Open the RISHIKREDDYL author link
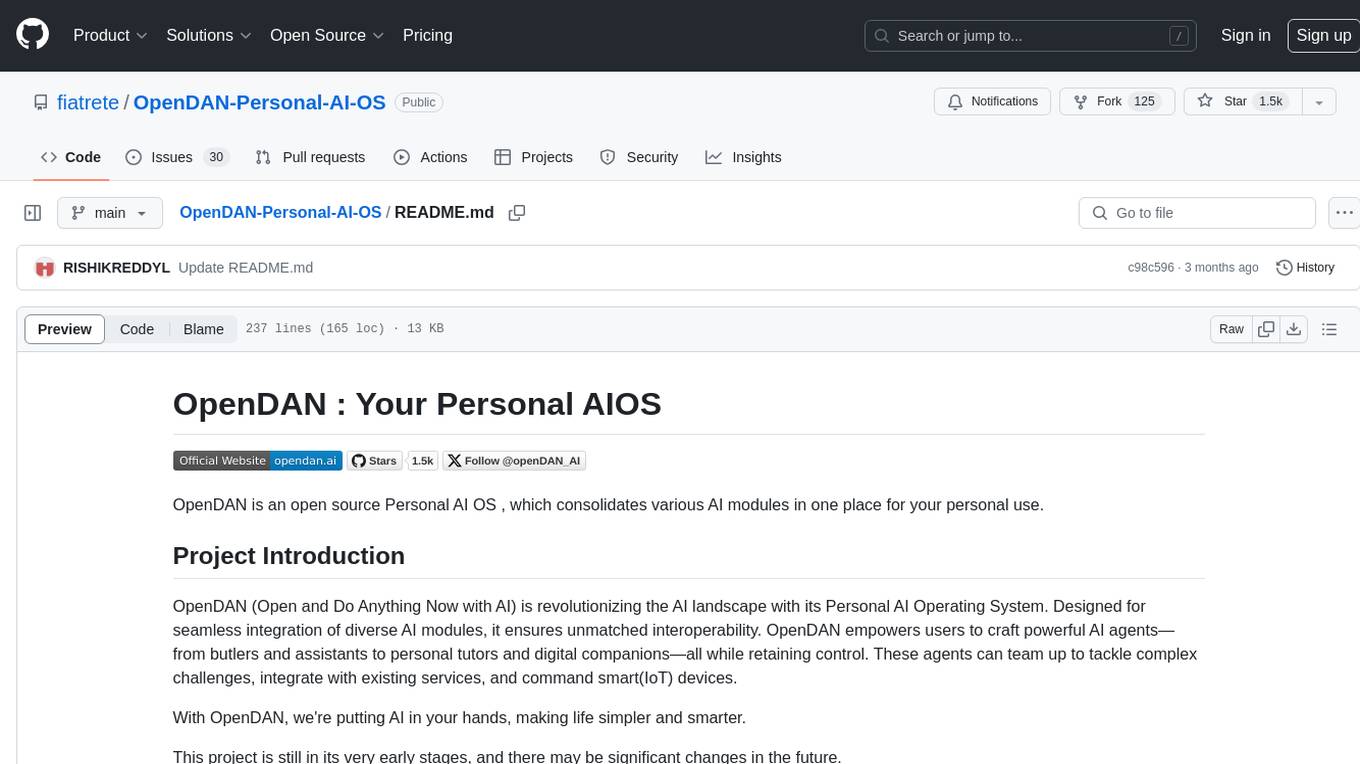 [x=116, y=268]
